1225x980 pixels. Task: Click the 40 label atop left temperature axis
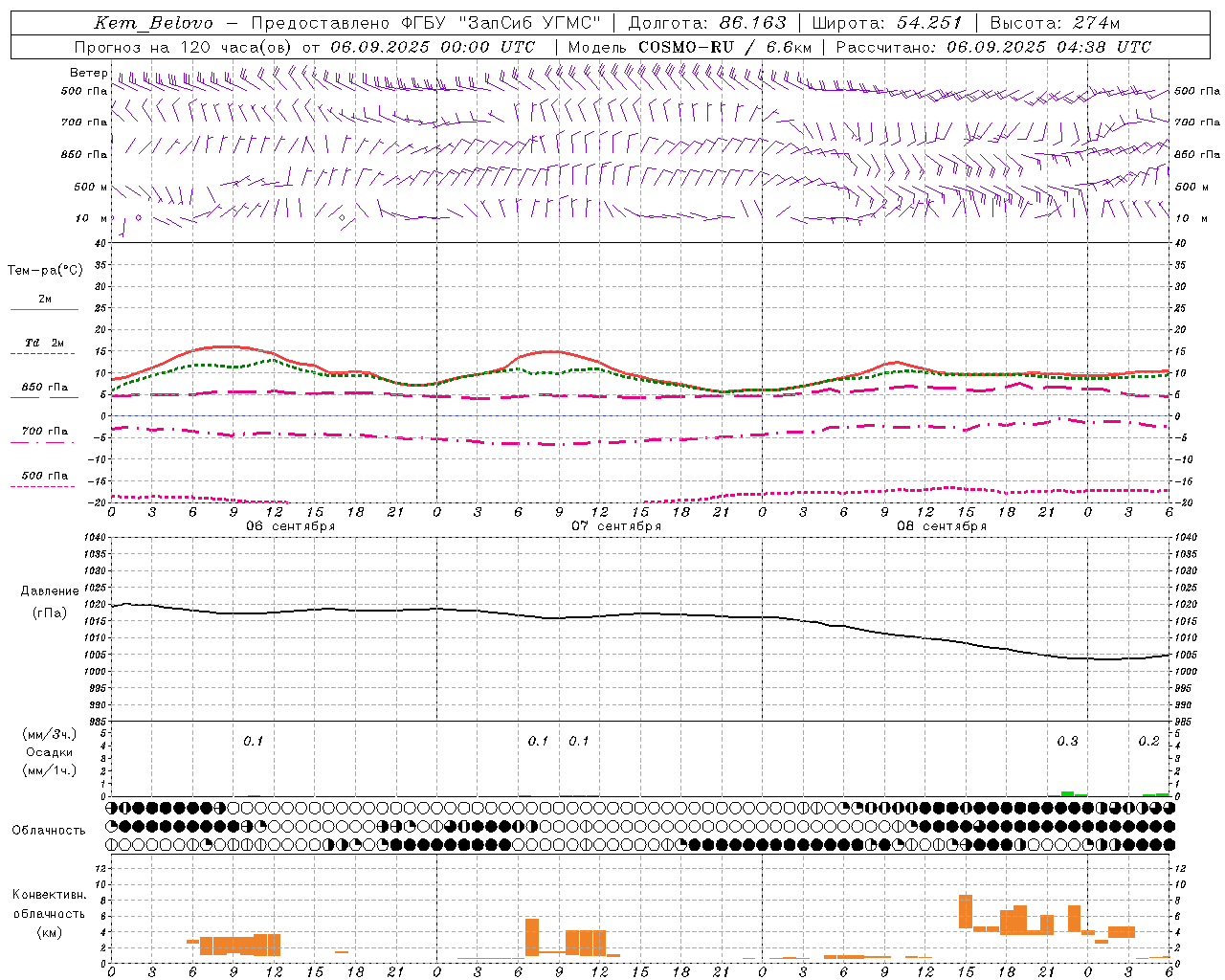[100, 243]
